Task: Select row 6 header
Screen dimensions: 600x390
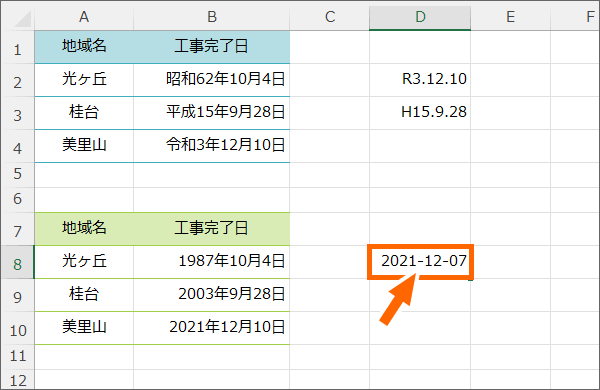Action: (18, 200)
